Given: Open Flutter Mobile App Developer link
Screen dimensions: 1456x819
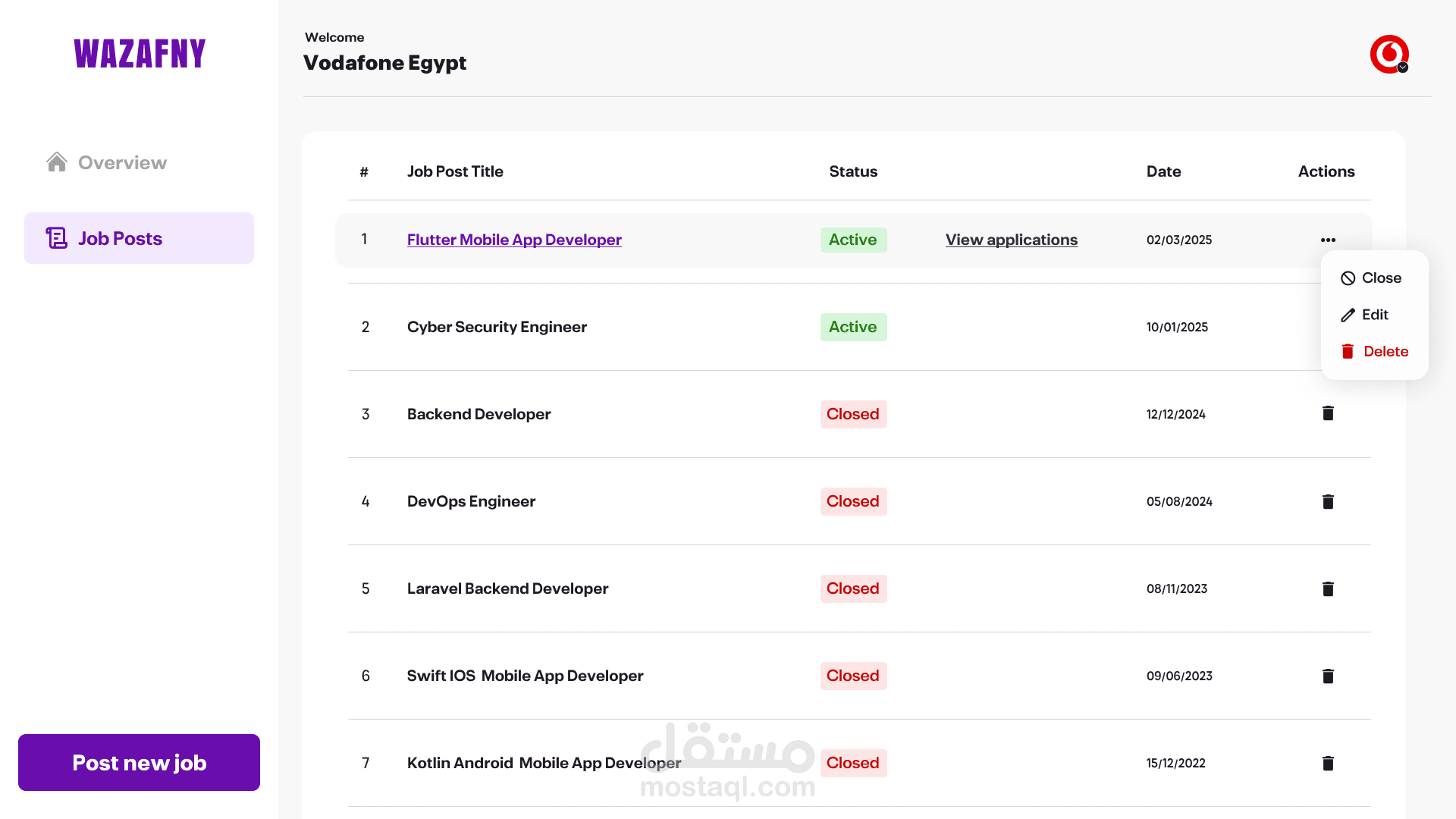Looking at the screenshot, I should 514,240.
